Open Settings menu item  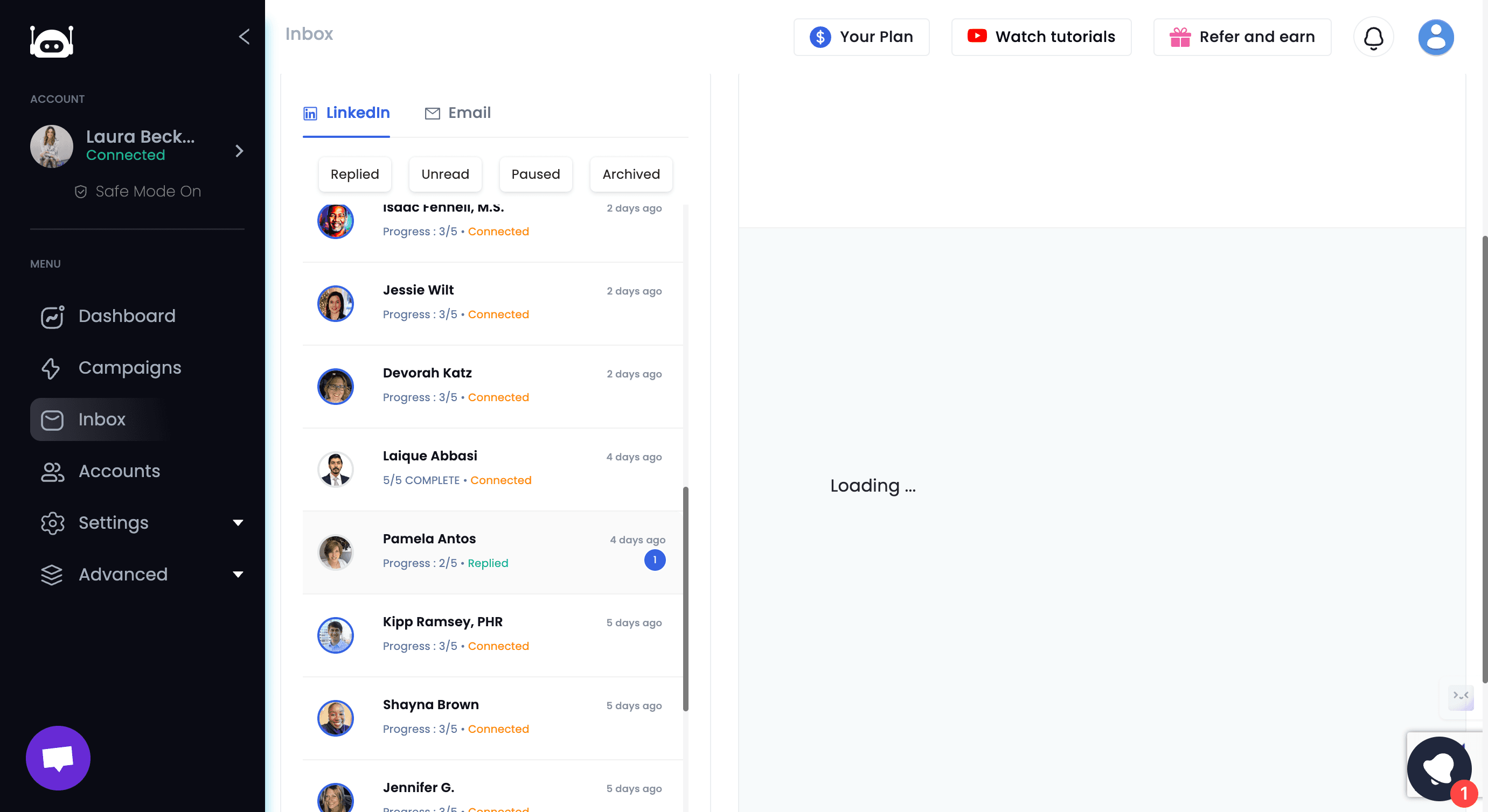114,523
